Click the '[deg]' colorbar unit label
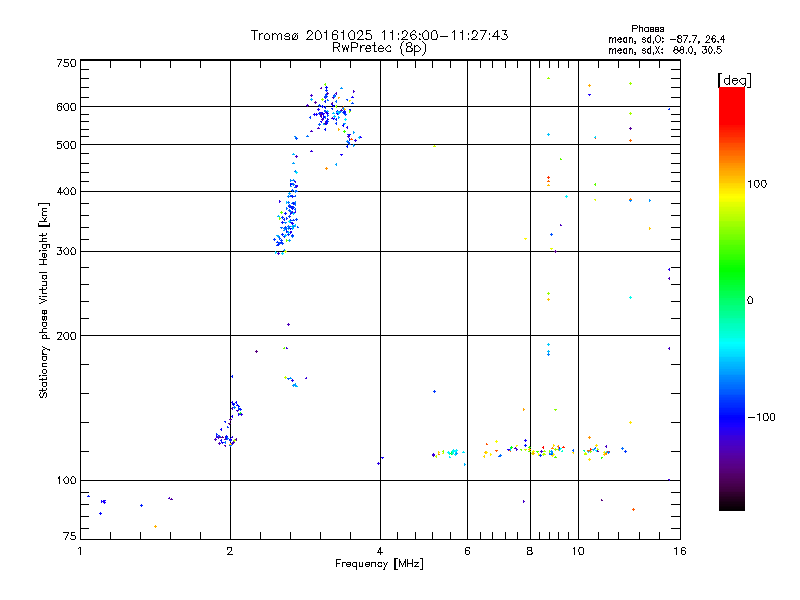 click(734, 80)
